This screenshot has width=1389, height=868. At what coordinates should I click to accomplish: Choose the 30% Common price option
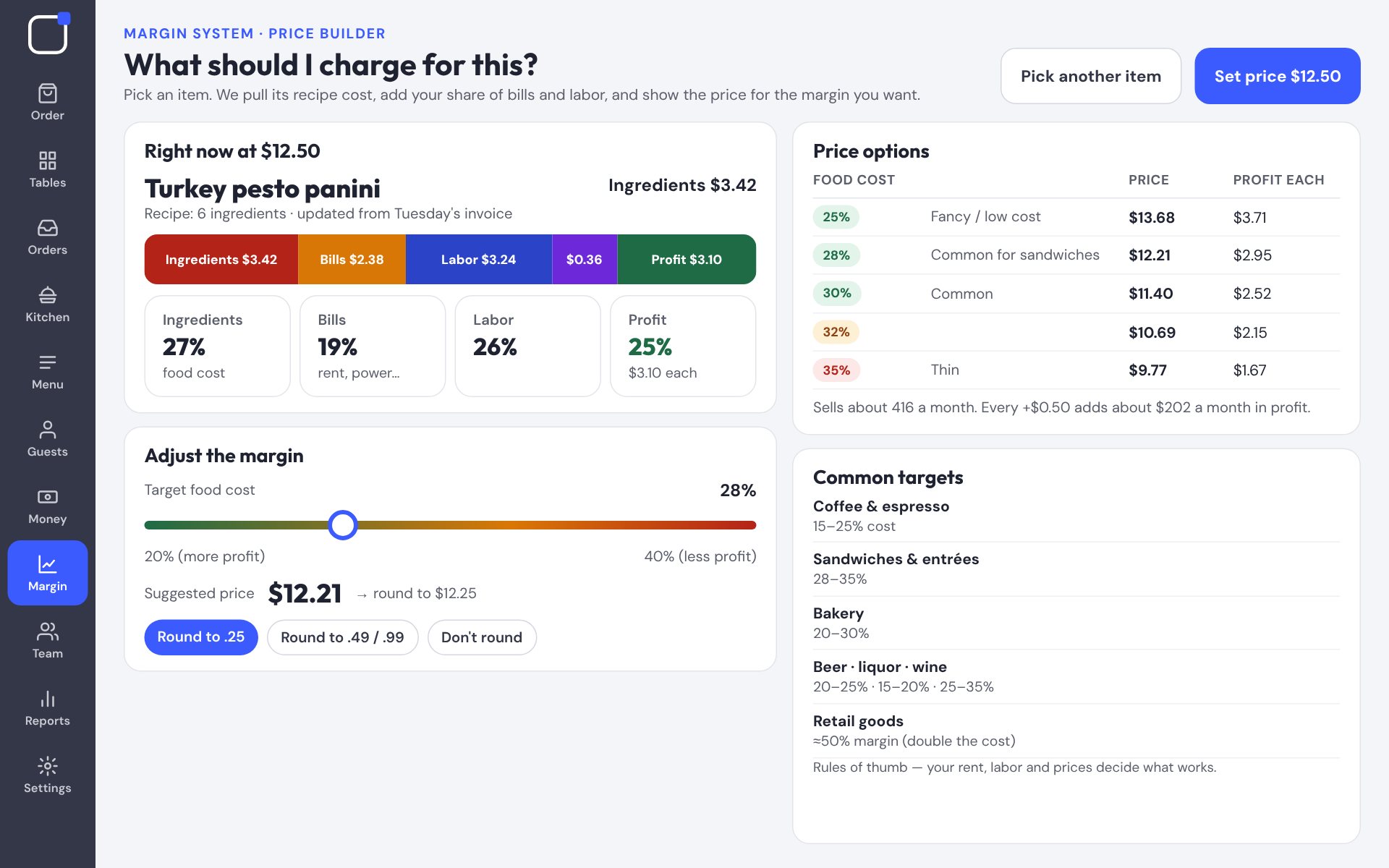pyautogui.click(x=1076, y=294)
